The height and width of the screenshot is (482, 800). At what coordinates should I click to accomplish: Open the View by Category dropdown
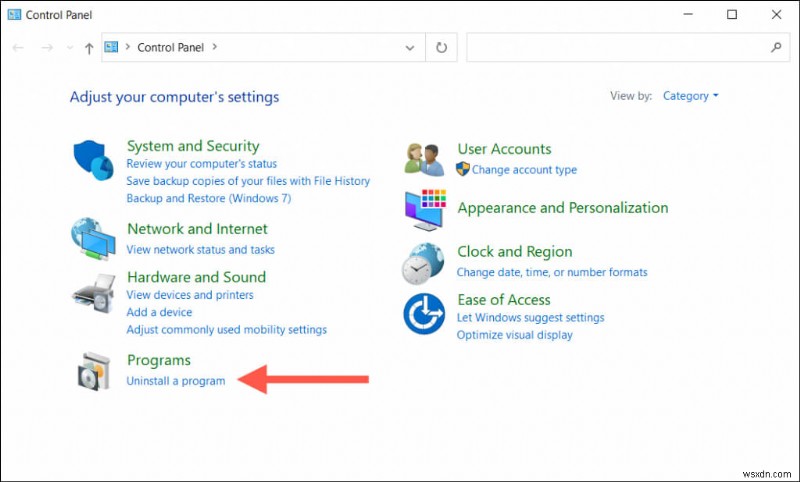point(690,96)
